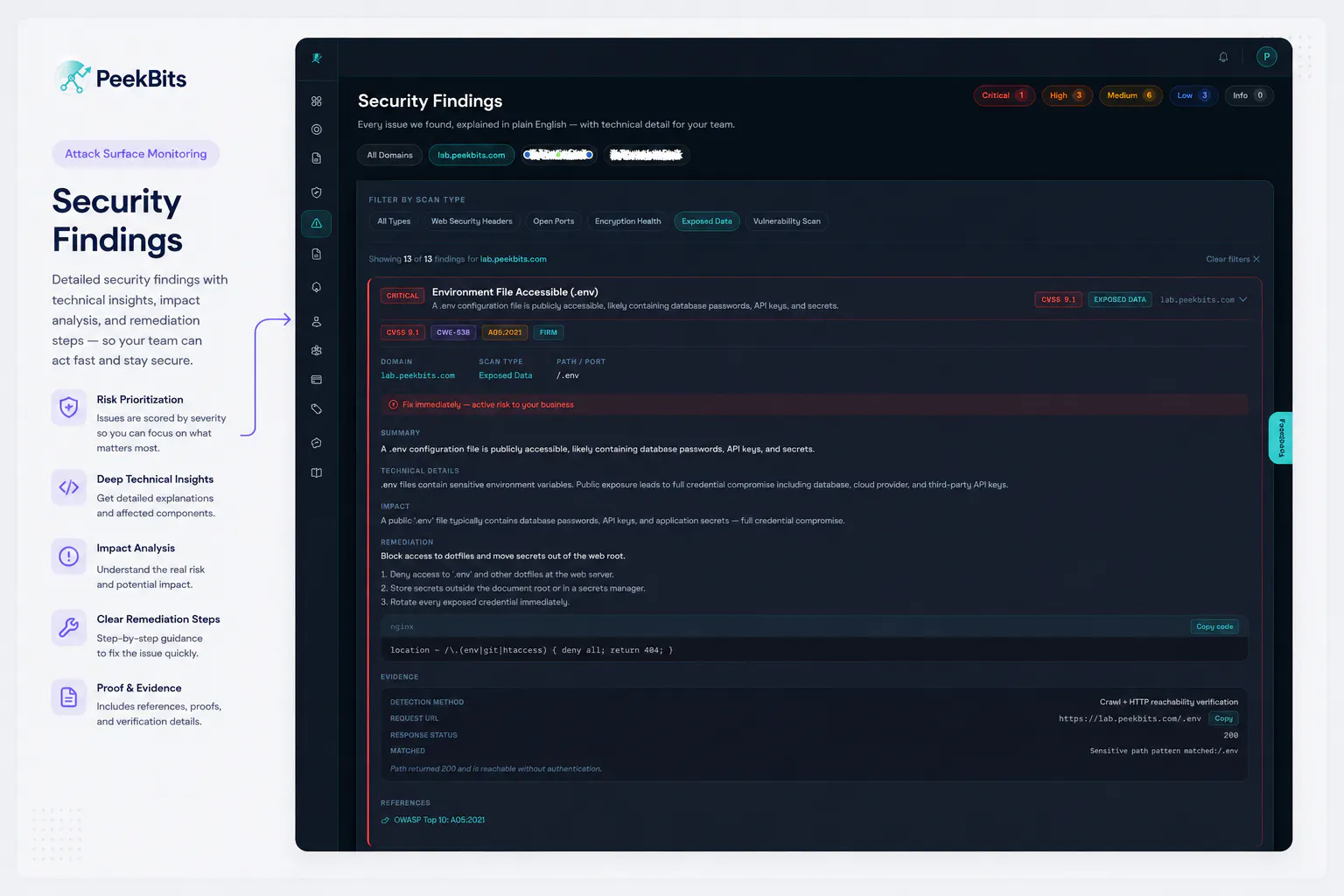Viewport: 1344px width, 896px height.
Task: Open the book documentation icon in the sidebar
Action: tap(317, 473)
